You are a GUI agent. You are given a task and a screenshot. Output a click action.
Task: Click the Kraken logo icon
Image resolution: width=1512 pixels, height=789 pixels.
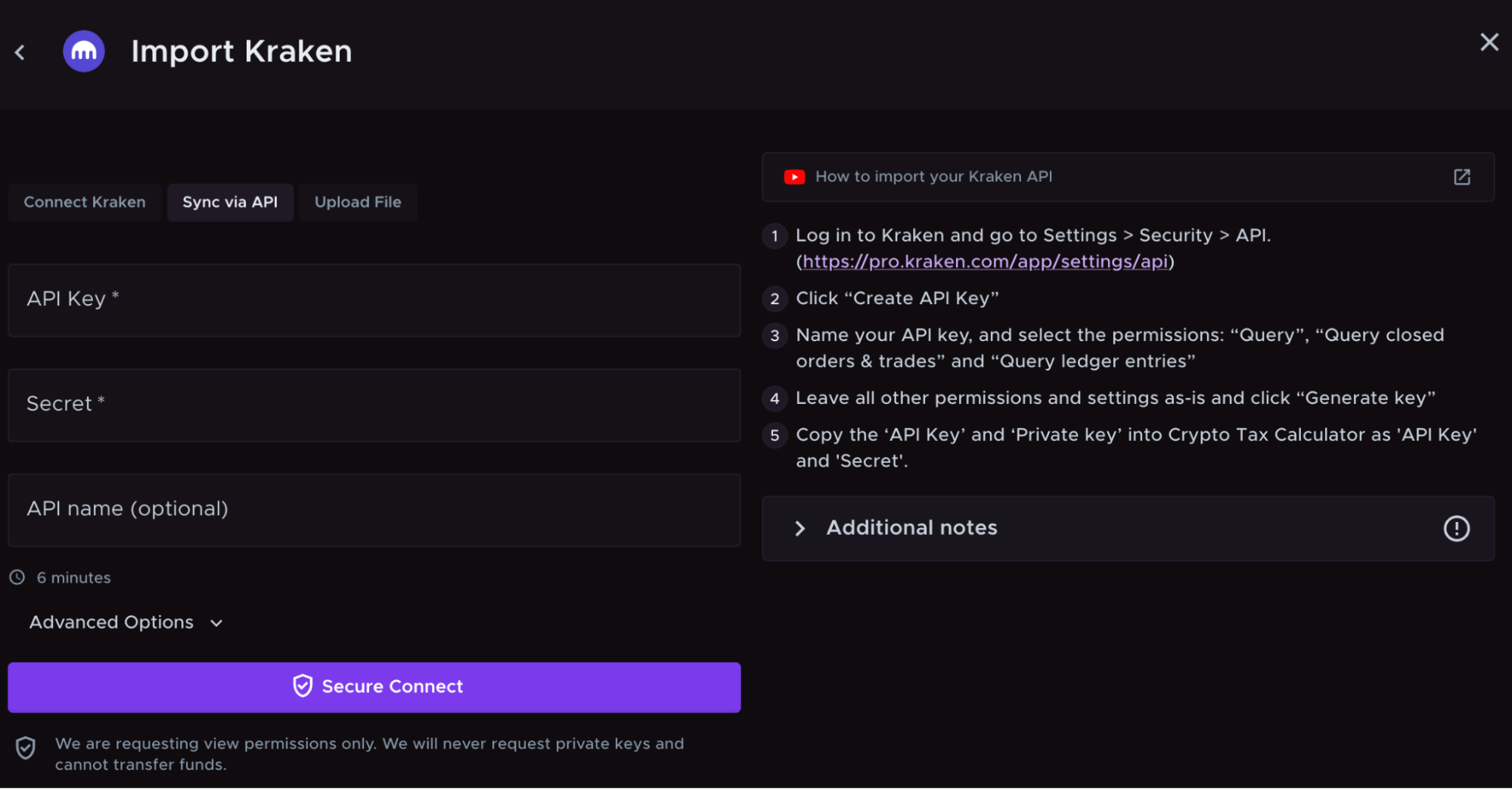click(83, 51)
